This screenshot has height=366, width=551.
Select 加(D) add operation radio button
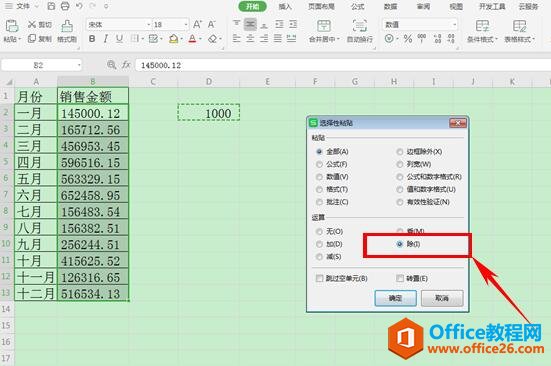point(319,244)
